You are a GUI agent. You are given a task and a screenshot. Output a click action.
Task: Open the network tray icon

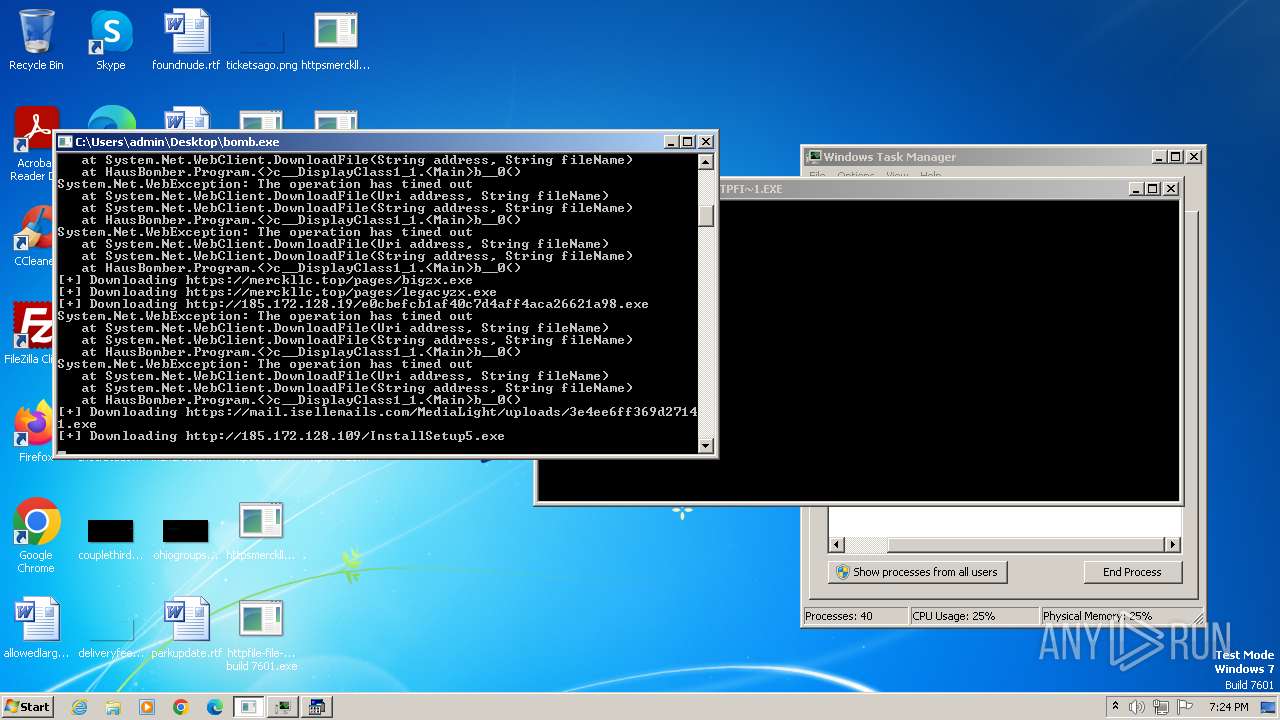[1159, 707]
